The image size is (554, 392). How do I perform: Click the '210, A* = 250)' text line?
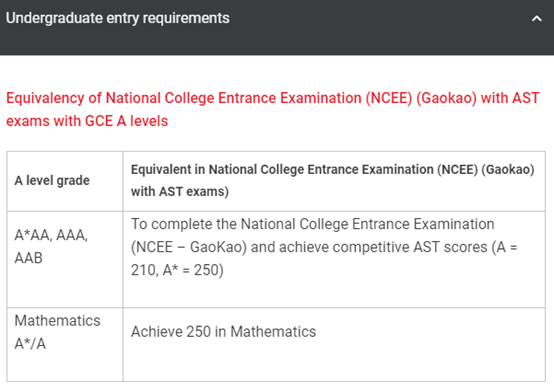177,270
